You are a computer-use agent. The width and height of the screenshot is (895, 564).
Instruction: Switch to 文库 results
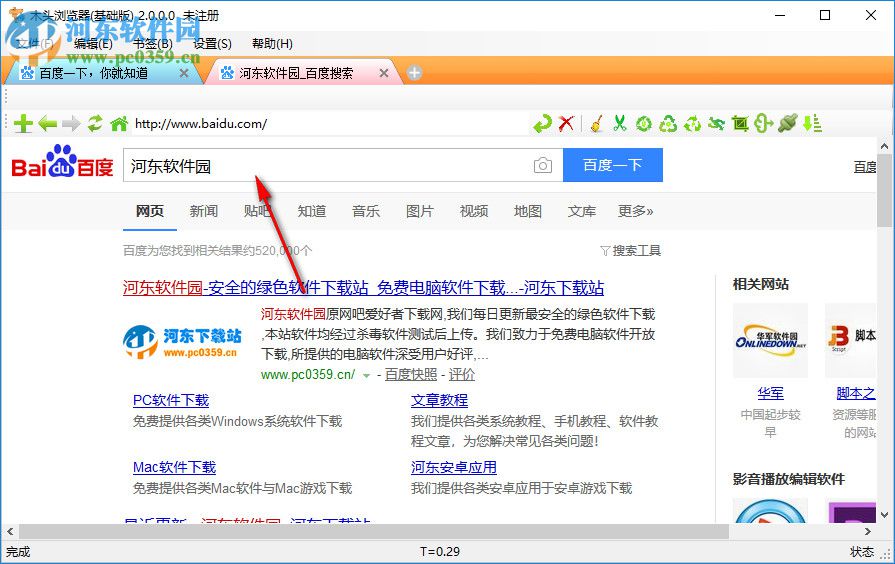582,211
